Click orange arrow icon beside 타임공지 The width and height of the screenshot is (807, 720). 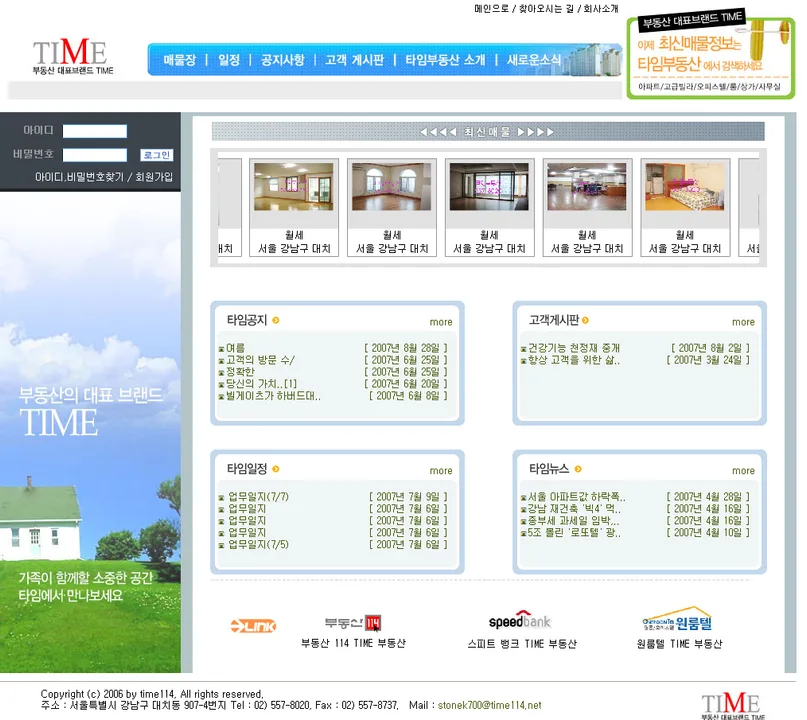click(x=276, y=321)
